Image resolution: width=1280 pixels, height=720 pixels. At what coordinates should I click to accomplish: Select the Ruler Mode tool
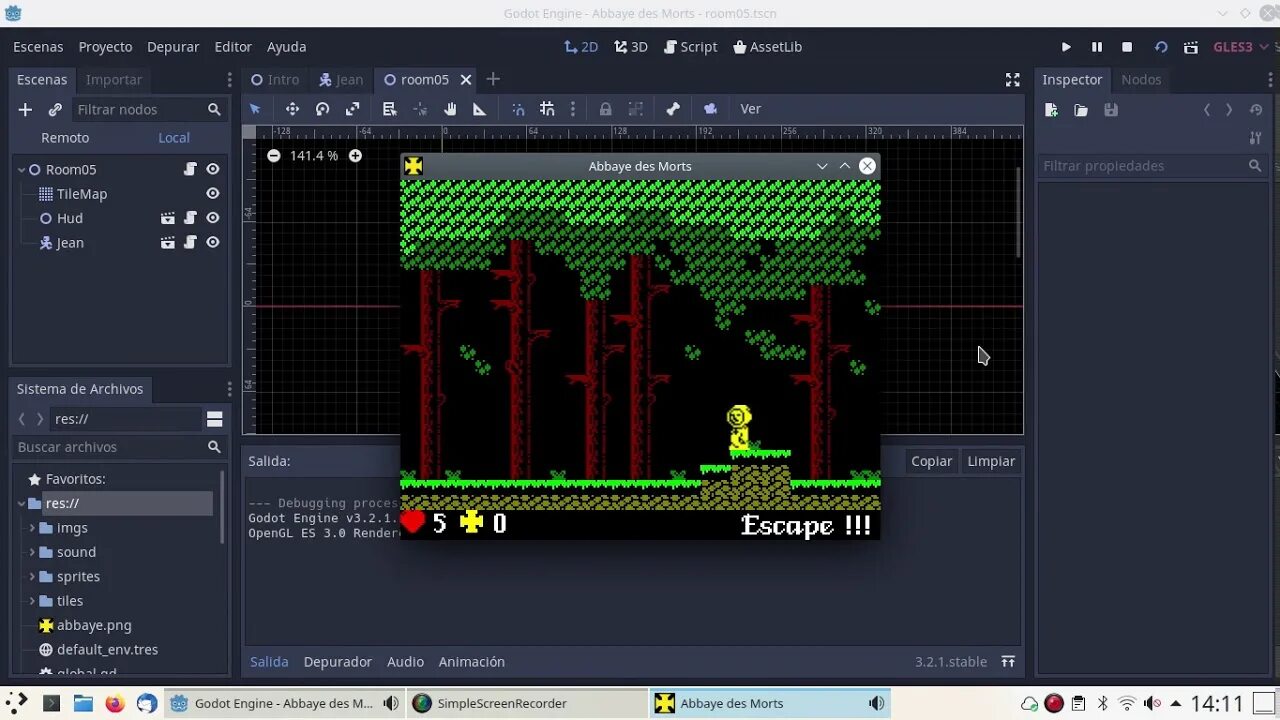tap(479, 109)
